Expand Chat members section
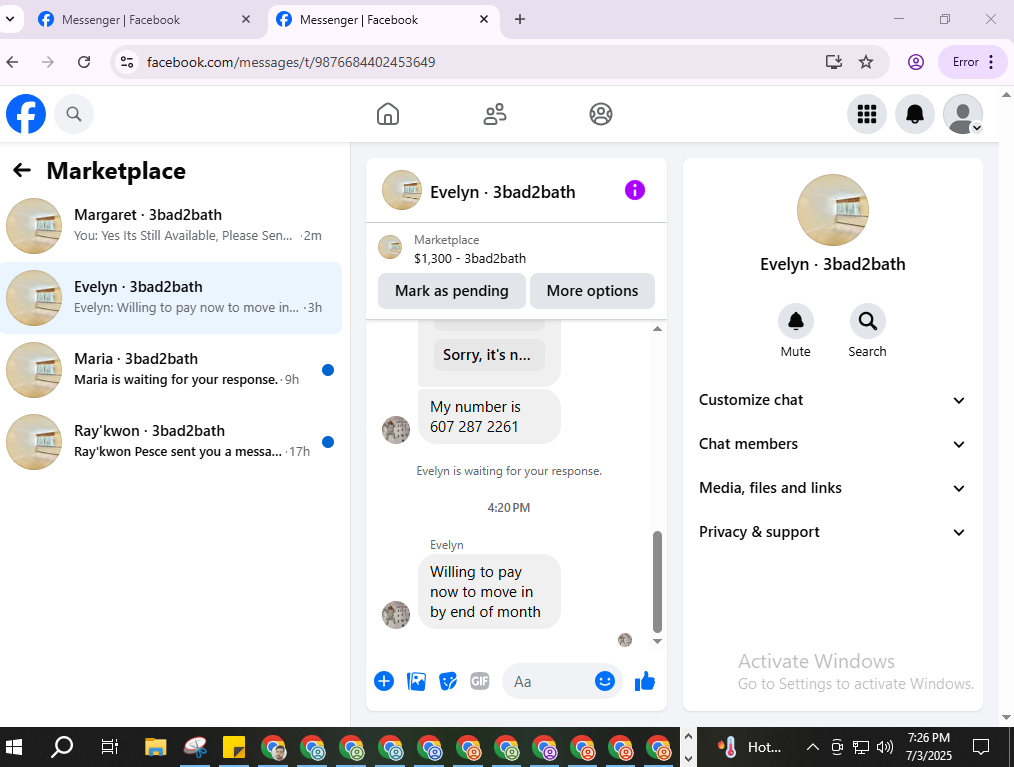 click(832, 444)
